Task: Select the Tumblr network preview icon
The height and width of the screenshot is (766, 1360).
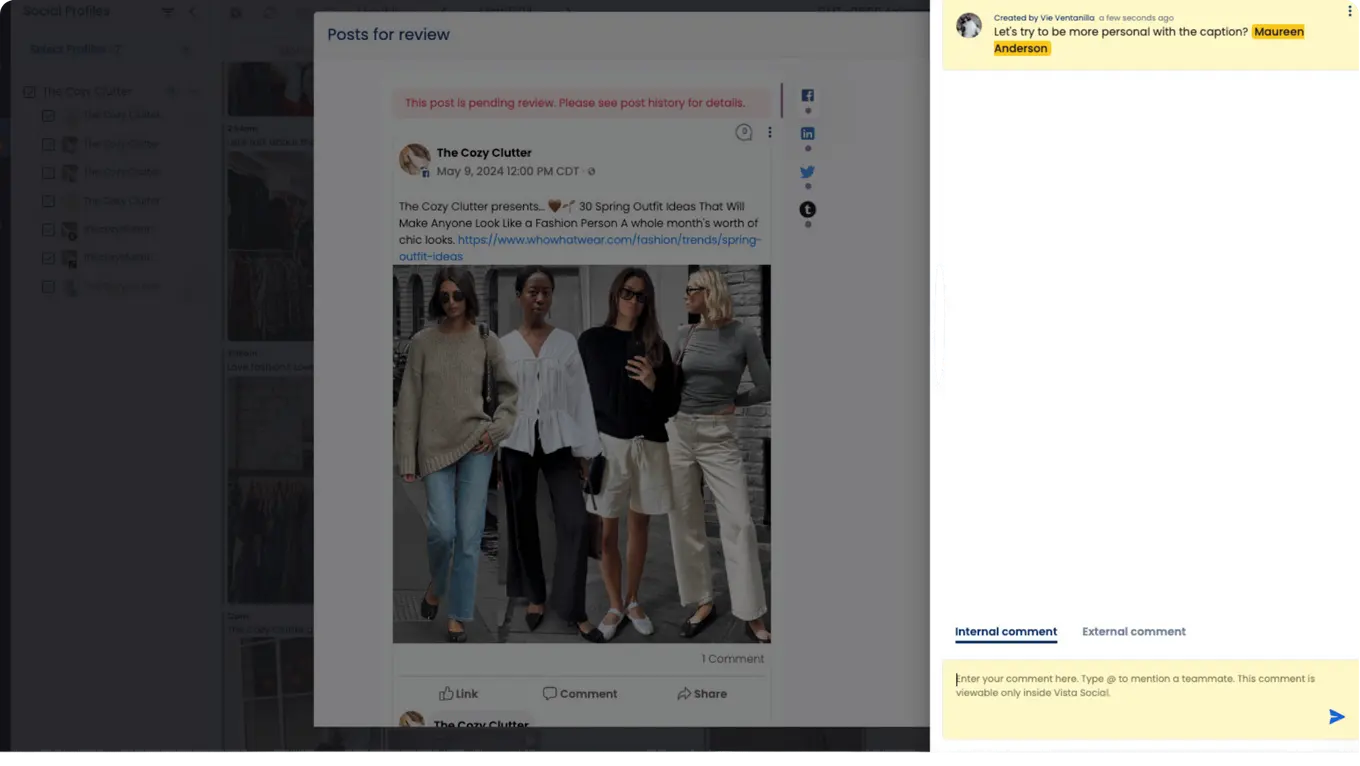Action: click(x=807, y=210)
